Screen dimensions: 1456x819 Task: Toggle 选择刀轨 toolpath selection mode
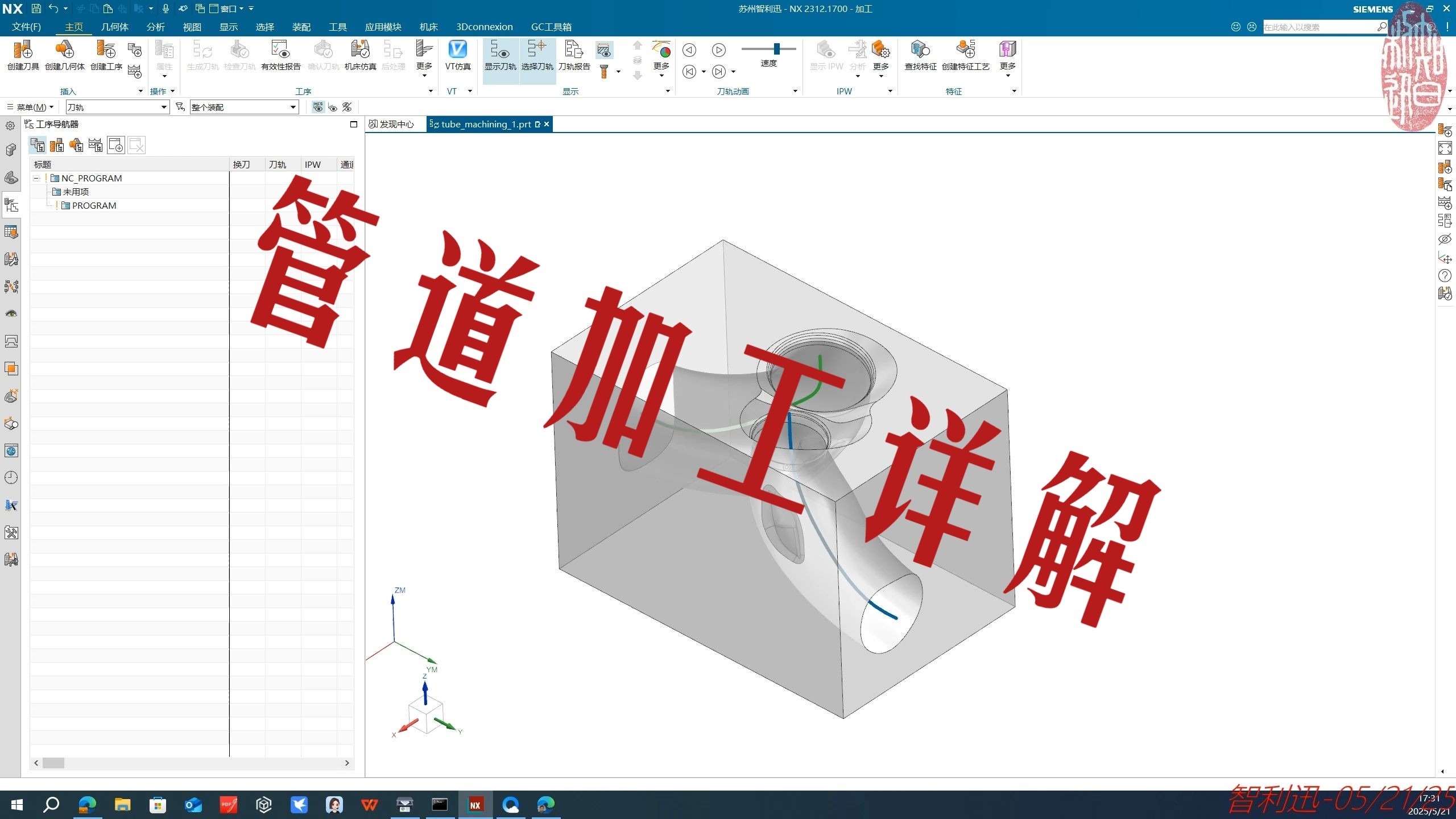[x=537, y=57]
